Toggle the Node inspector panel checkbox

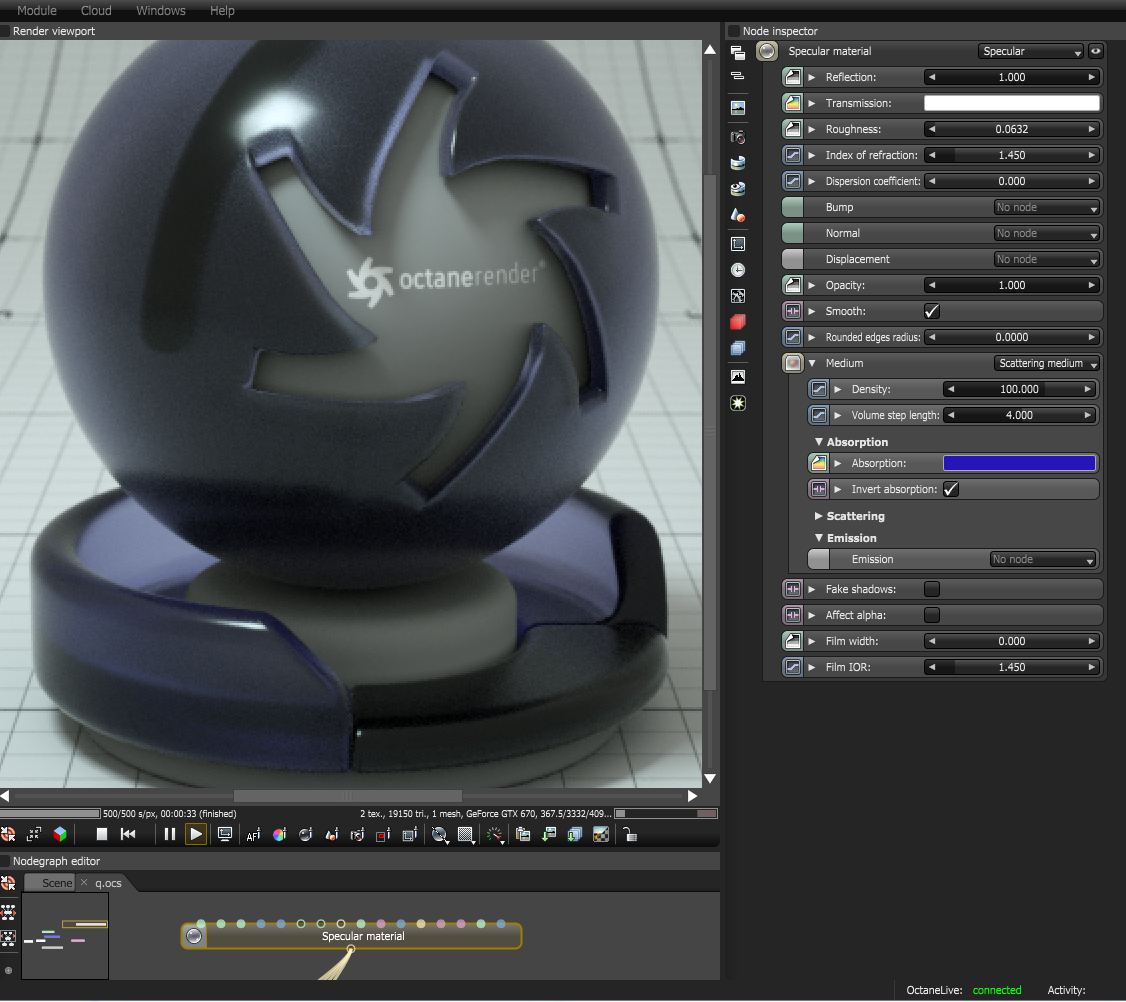tap(733, 31)
